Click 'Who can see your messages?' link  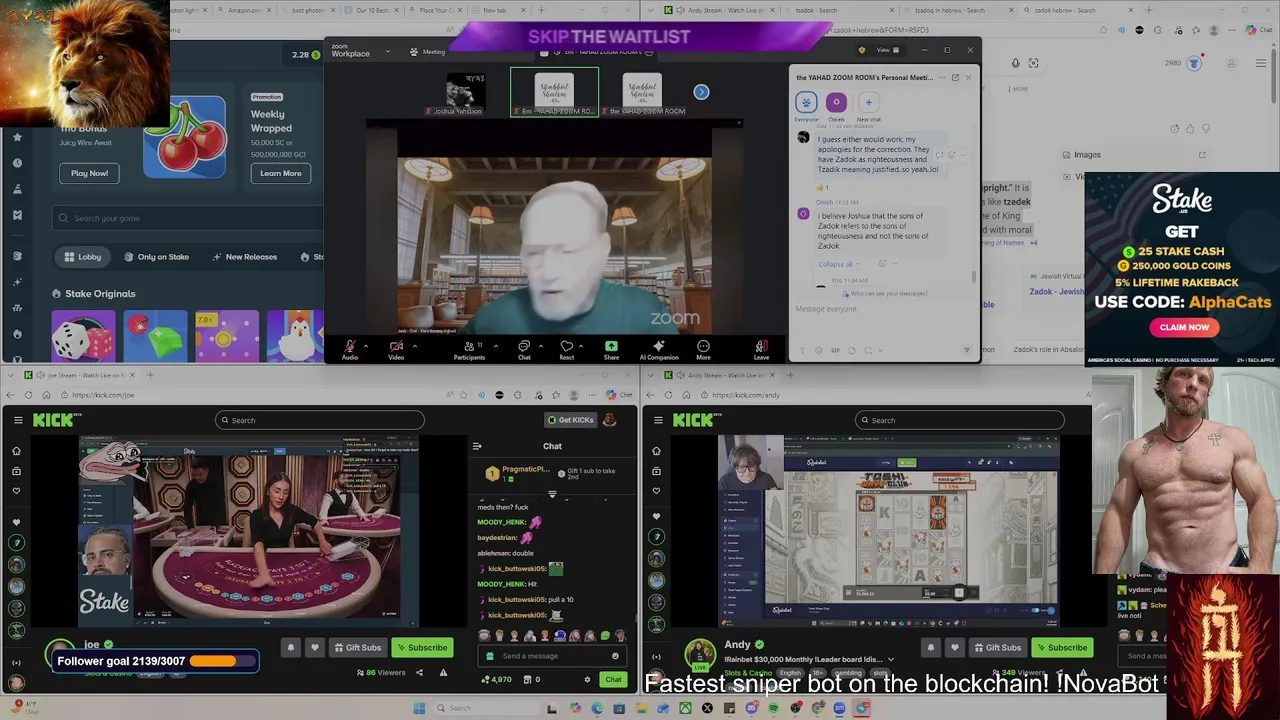[888, 293]
